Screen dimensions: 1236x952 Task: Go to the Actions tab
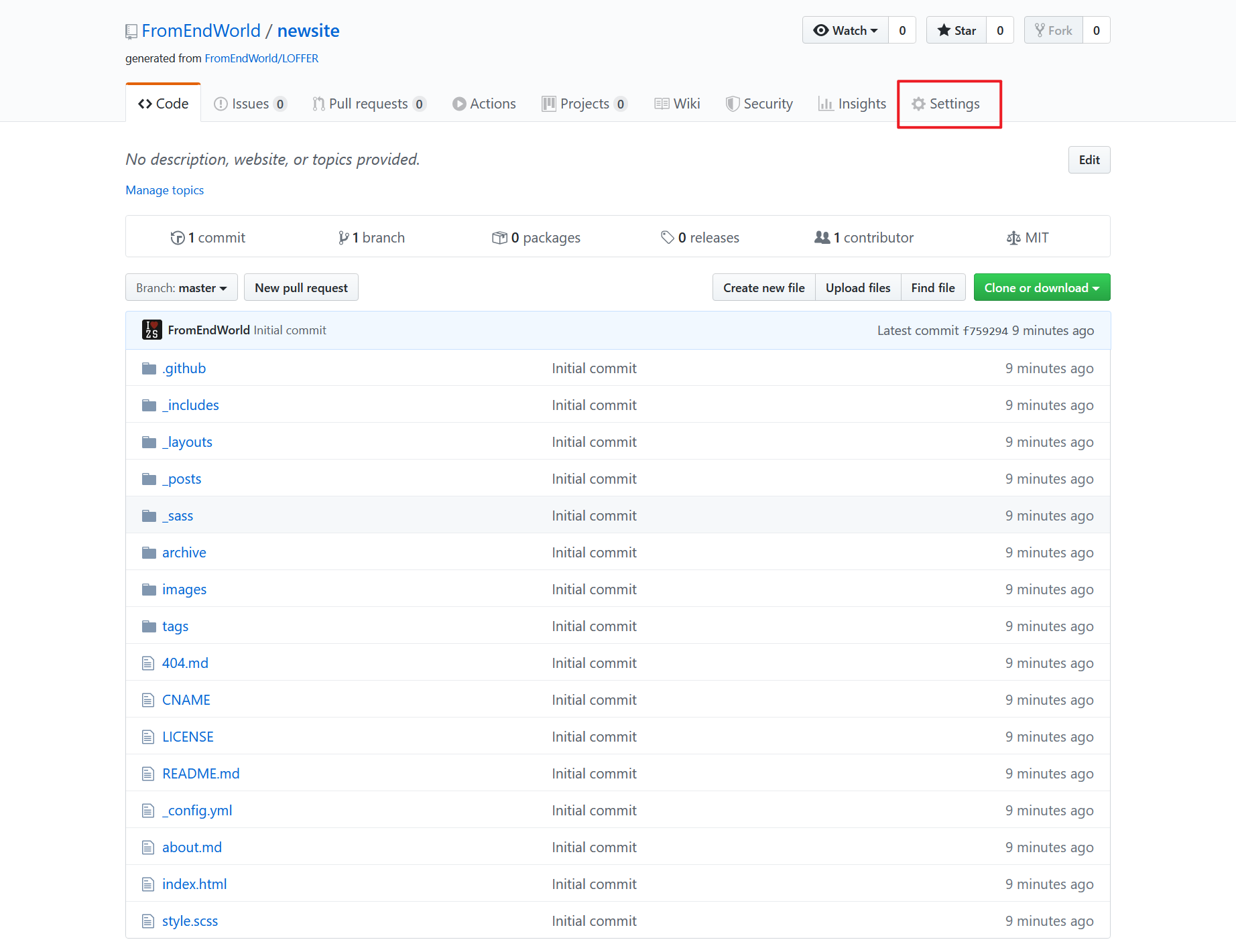click(x=484, y=104)
